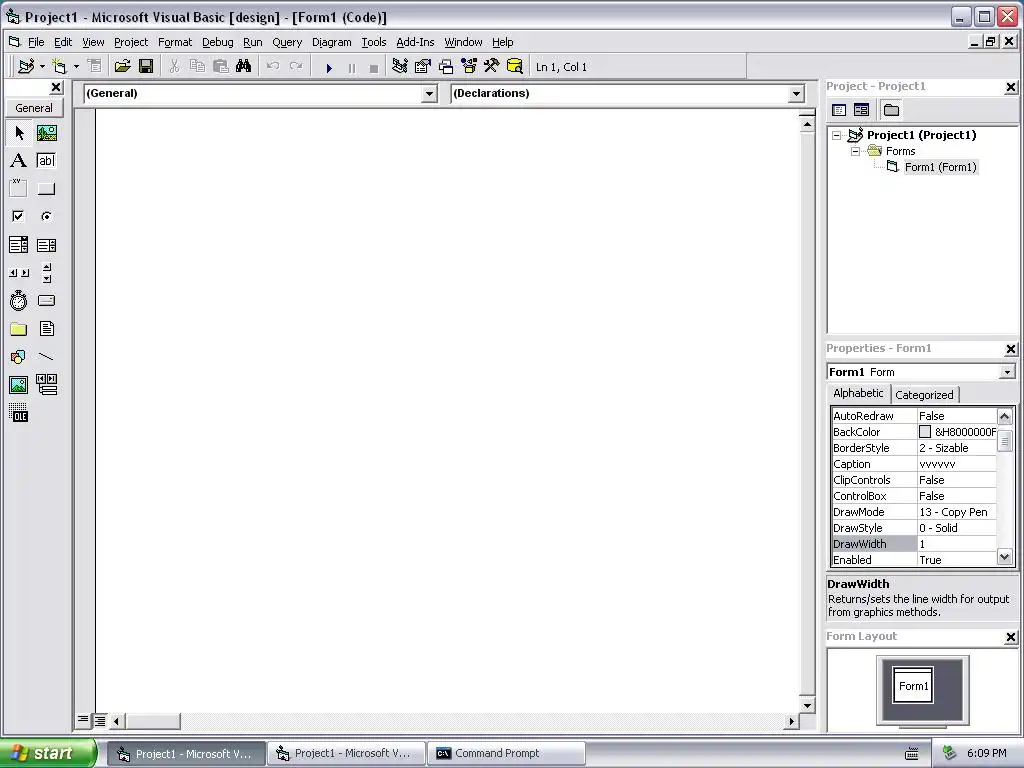Screen dimensions: 1024x768
Task: Open Properties Window toolbar icon
Action: [x=423, y=66]
